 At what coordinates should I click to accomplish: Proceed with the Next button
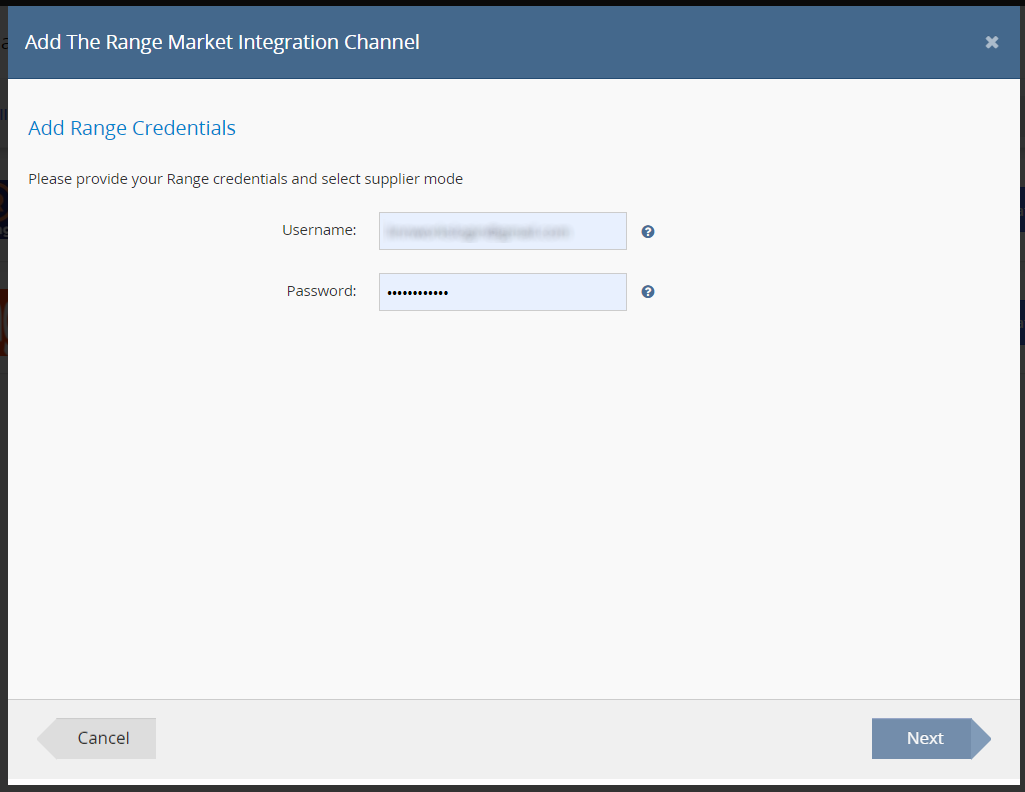point(922,738)
